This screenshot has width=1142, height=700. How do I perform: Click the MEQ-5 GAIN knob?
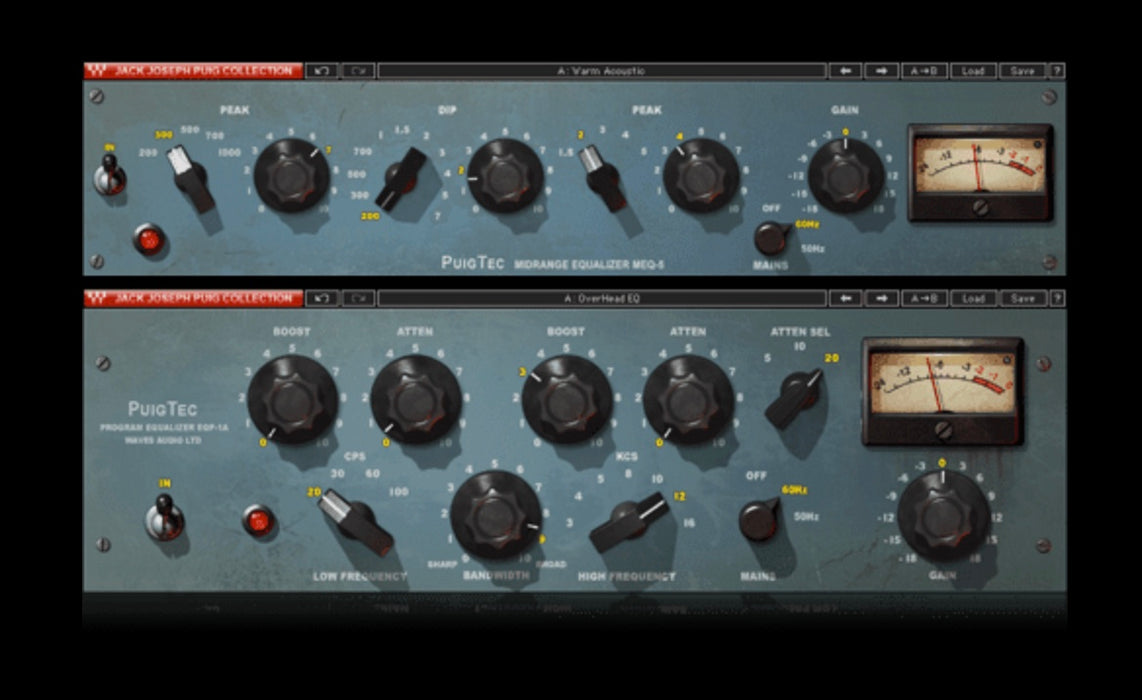(845, 176)
